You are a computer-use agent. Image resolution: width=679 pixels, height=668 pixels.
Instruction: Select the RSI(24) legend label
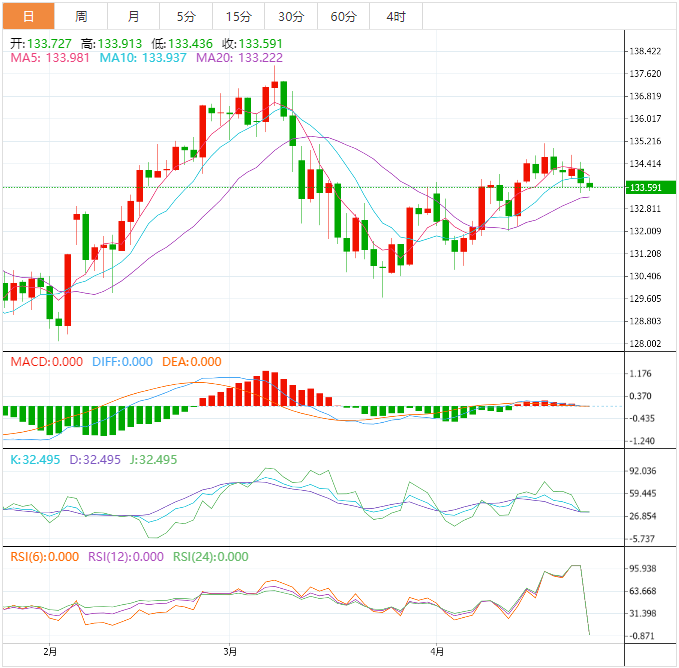coord(211,557)
